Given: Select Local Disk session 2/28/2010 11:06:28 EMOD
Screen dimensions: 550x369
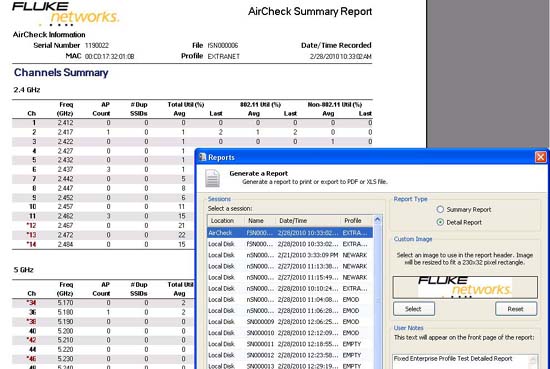Looking at the screenshot, I should 290,311.
